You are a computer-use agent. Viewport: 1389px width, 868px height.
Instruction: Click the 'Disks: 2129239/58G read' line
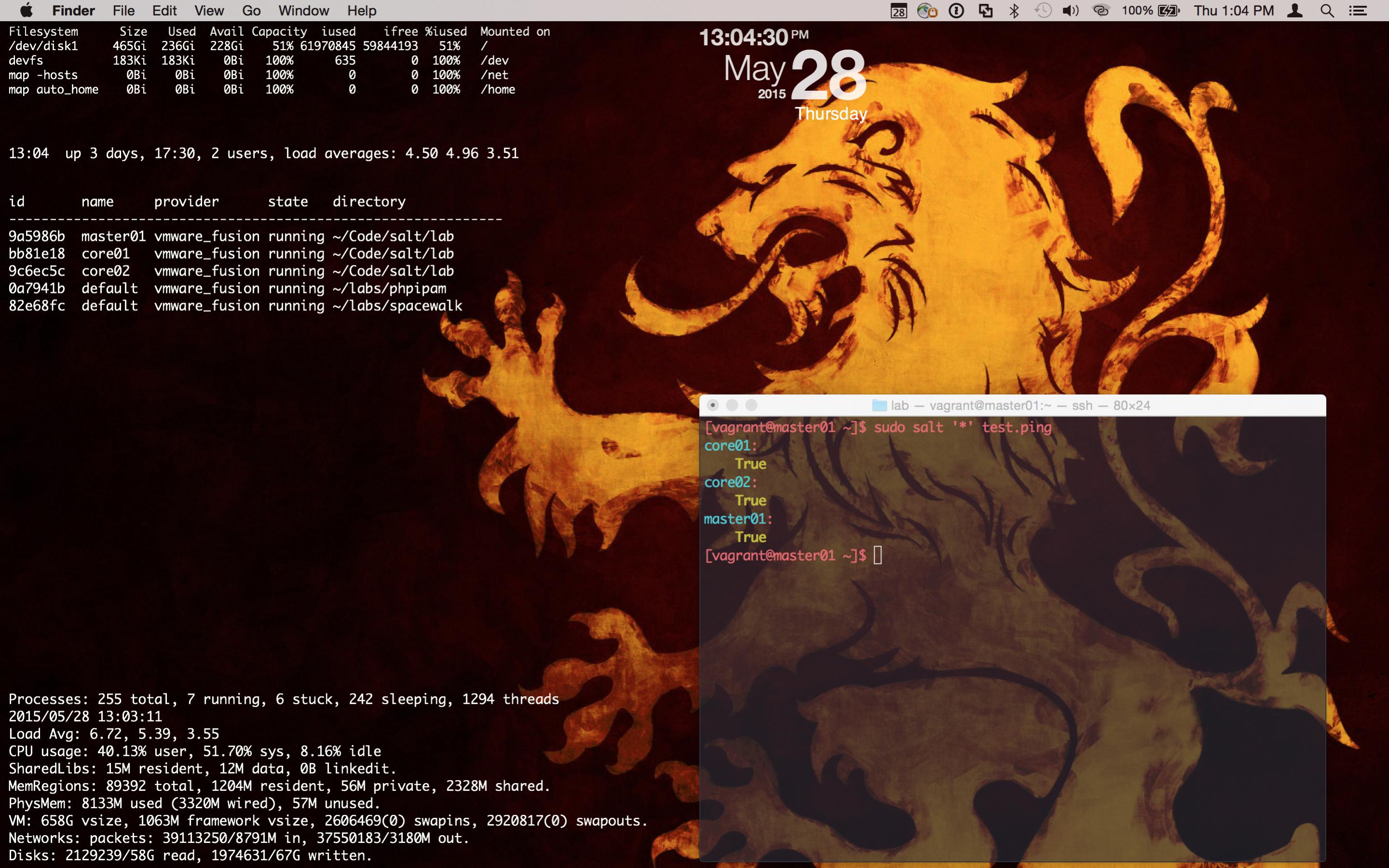[190, 855]
